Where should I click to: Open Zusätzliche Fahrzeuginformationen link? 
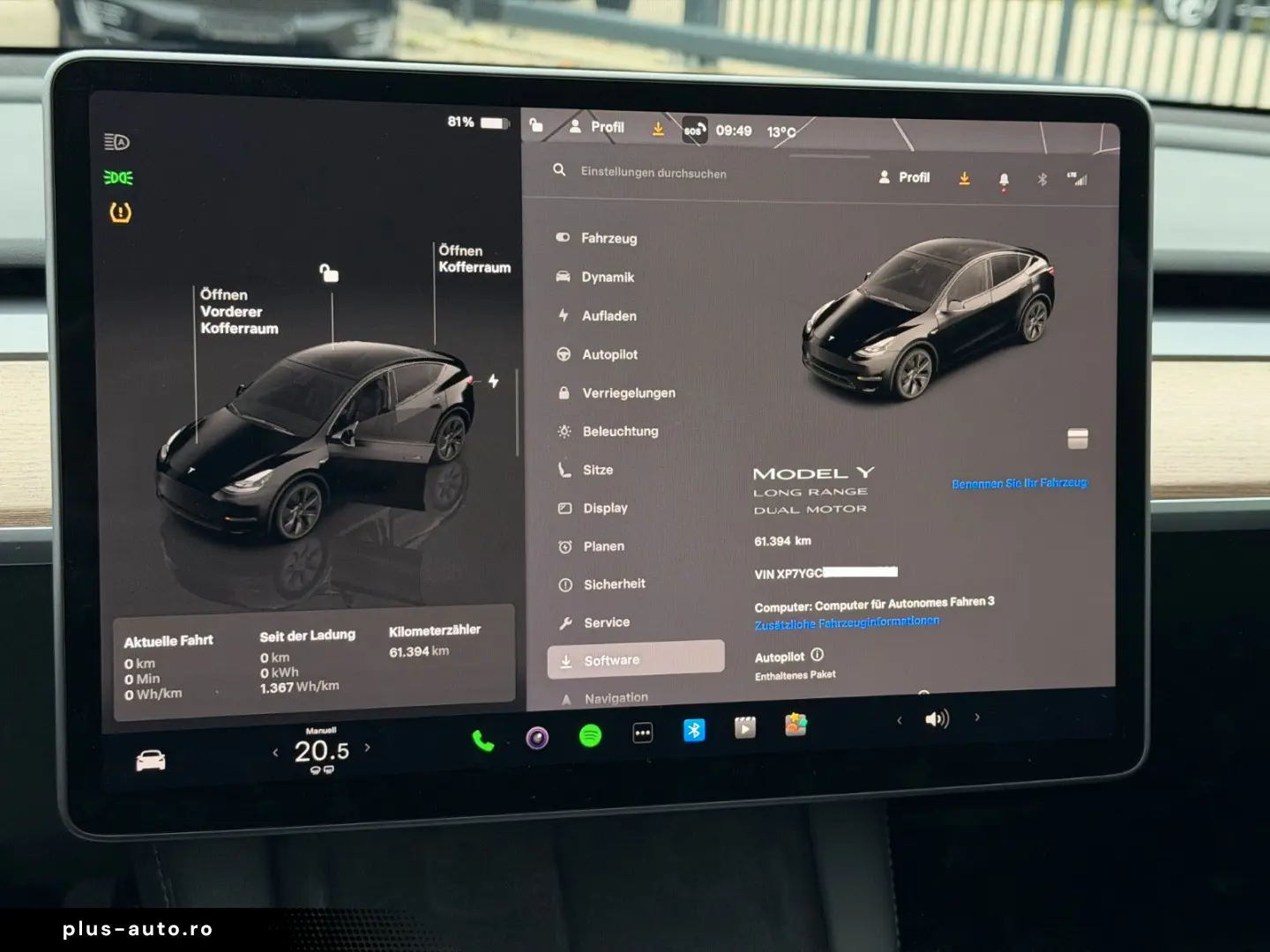(x=848, y=620)
